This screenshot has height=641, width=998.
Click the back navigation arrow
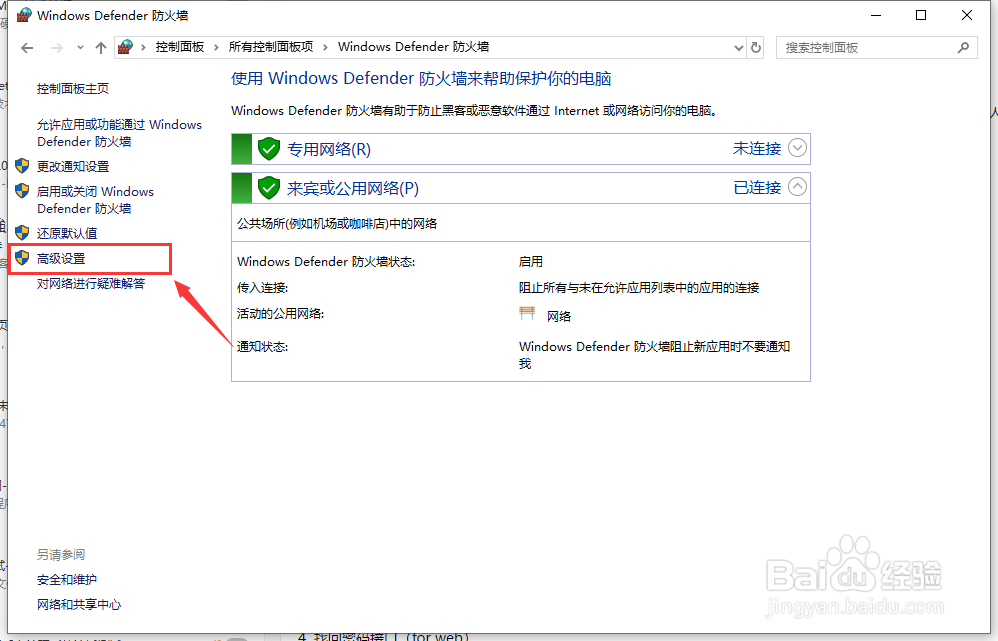[x=27, y=47]
